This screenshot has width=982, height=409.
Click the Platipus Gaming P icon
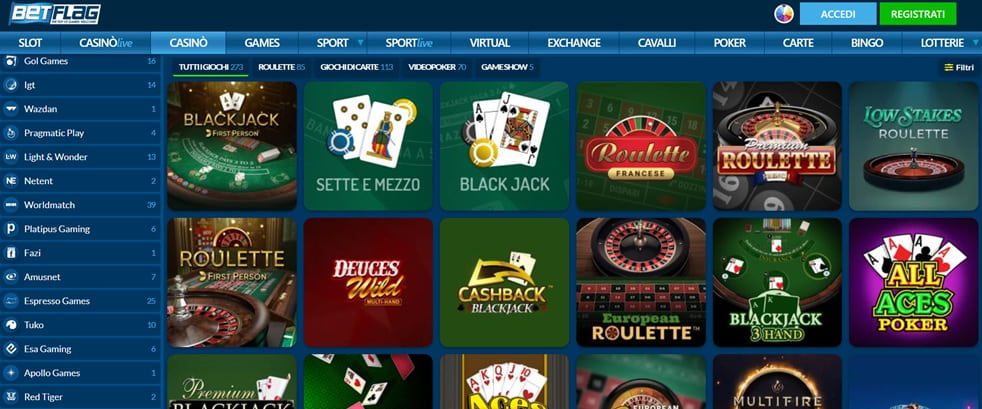[11, 229]
